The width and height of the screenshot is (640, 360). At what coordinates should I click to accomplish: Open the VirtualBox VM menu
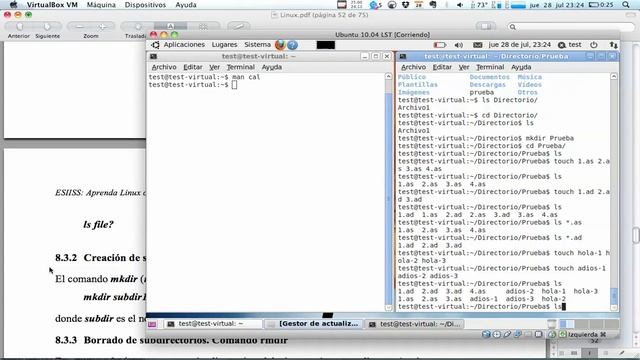coord(52,5)
